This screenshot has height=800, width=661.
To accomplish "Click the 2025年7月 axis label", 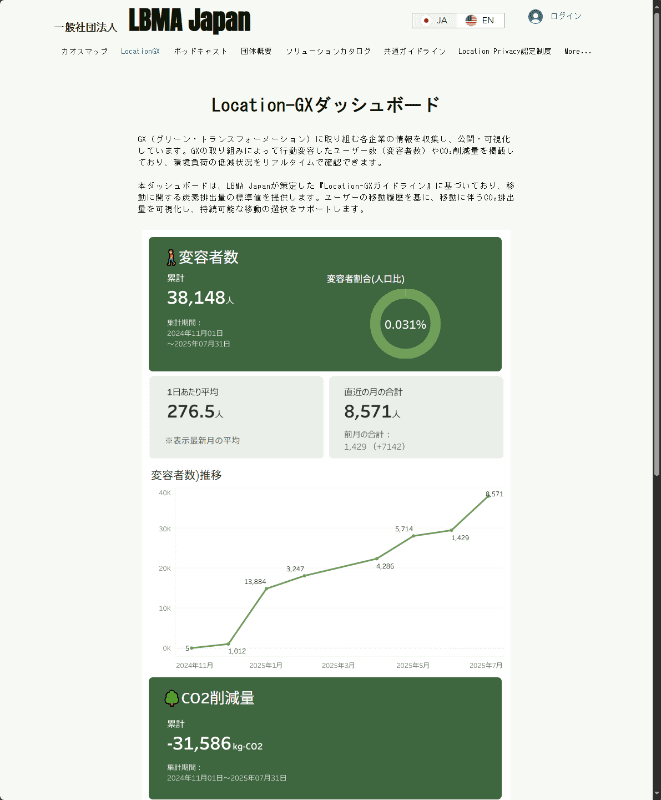I will pos(486,665).
